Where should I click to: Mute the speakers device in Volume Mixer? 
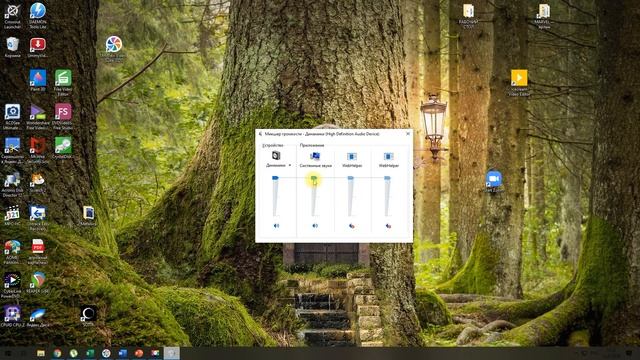pos(276,226)
